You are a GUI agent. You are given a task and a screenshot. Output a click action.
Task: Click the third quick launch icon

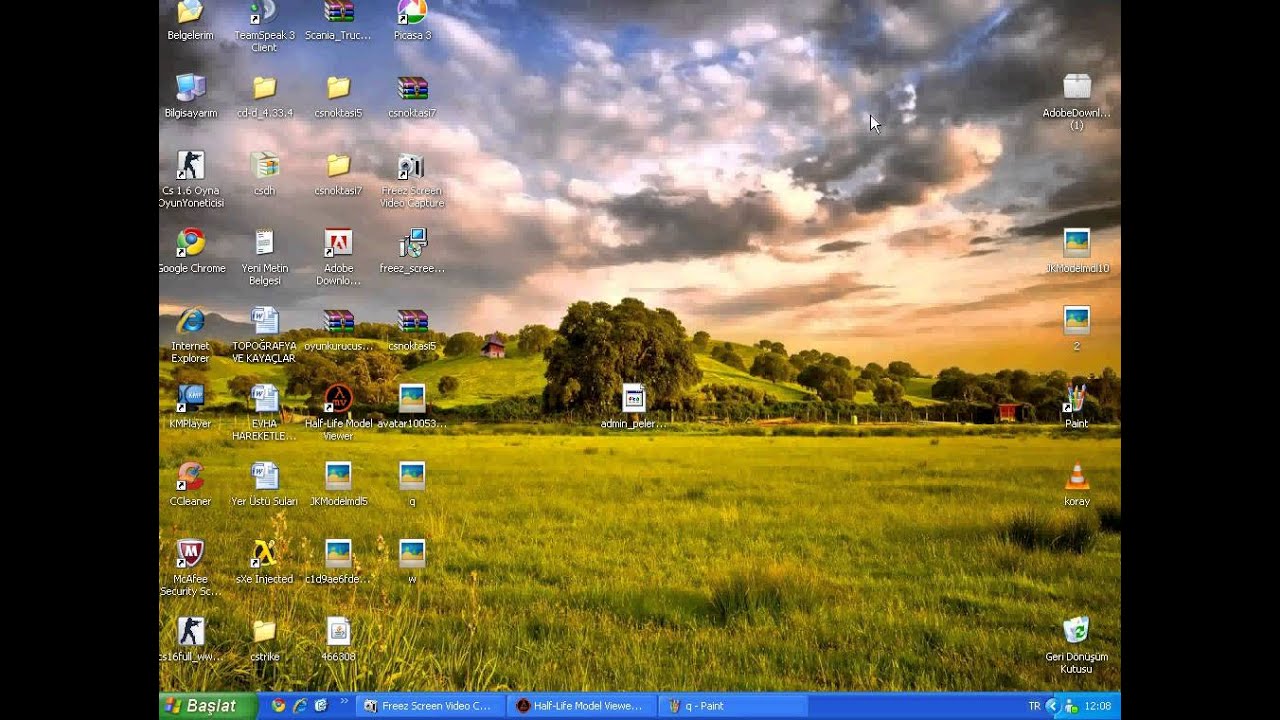point(320,706)
